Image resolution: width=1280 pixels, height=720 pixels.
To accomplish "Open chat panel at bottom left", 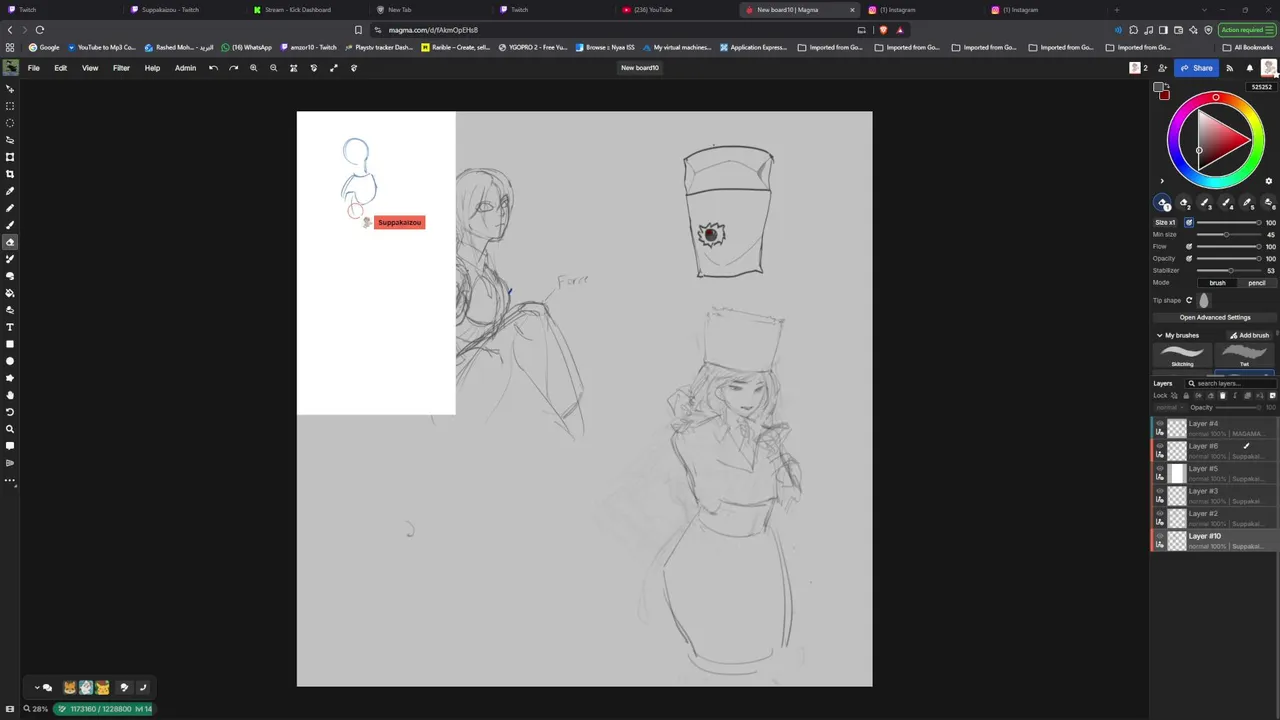I will tap(47, 688).
